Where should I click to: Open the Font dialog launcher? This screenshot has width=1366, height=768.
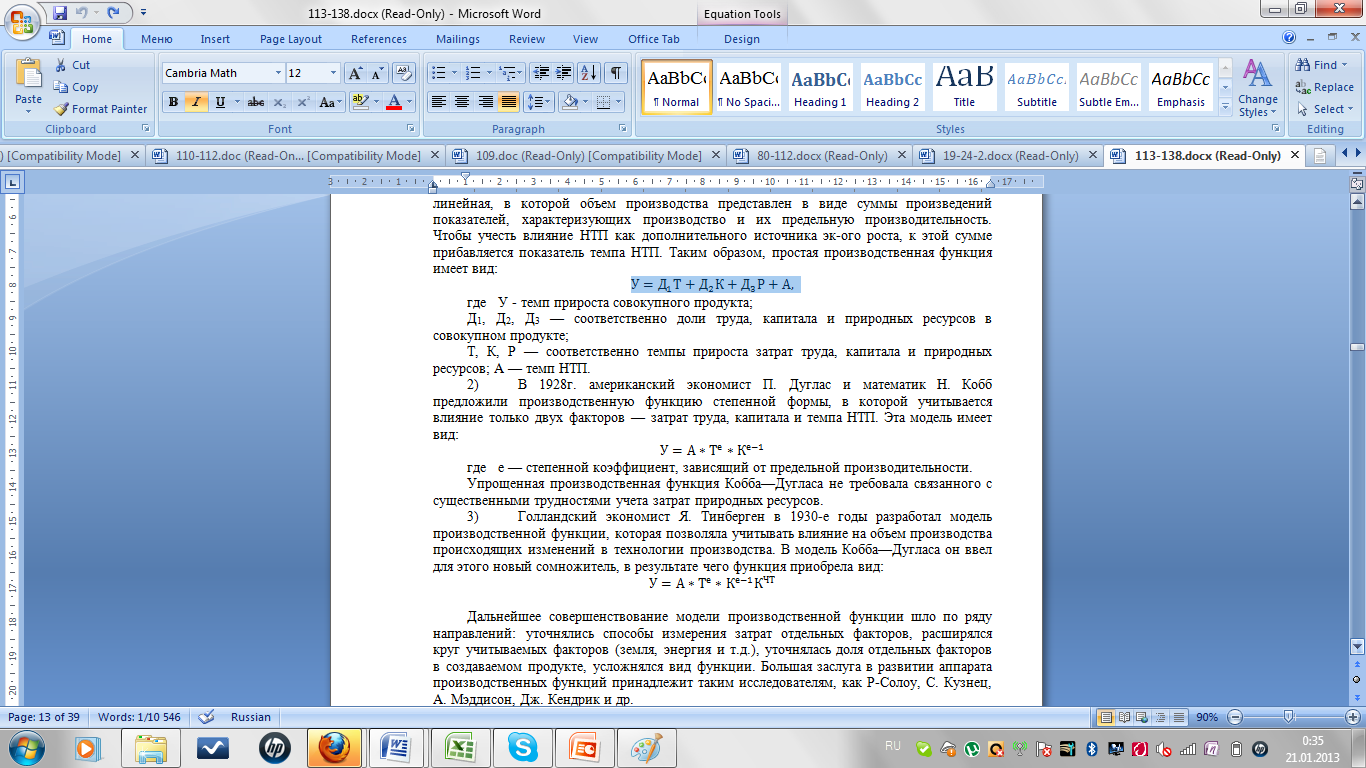pos(410,129)
